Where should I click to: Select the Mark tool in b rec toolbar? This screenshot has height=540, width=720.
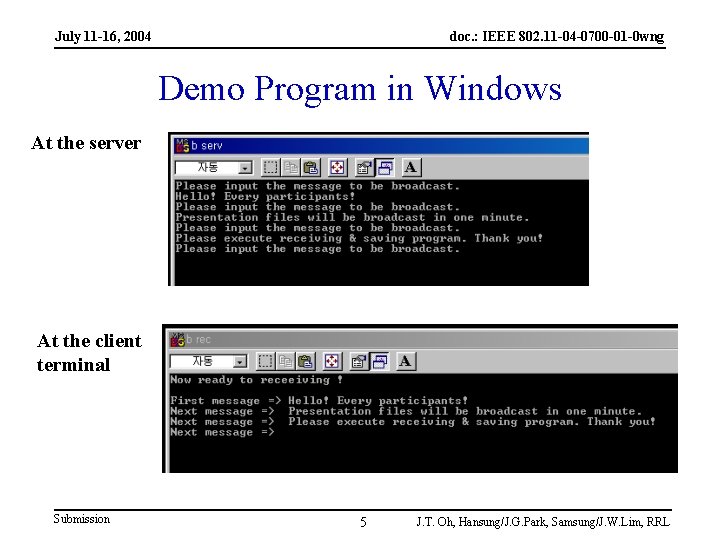pos(265,361)
